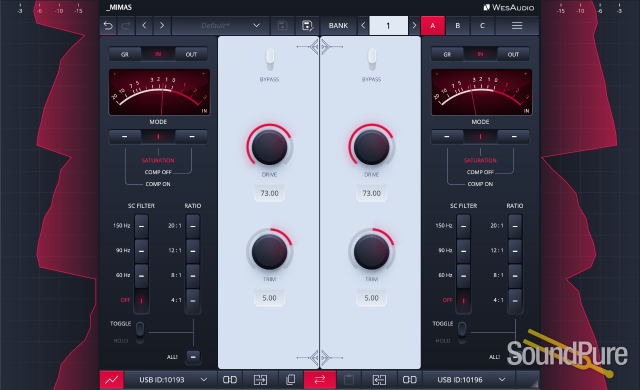Switch right channel meter to IN

480,54
